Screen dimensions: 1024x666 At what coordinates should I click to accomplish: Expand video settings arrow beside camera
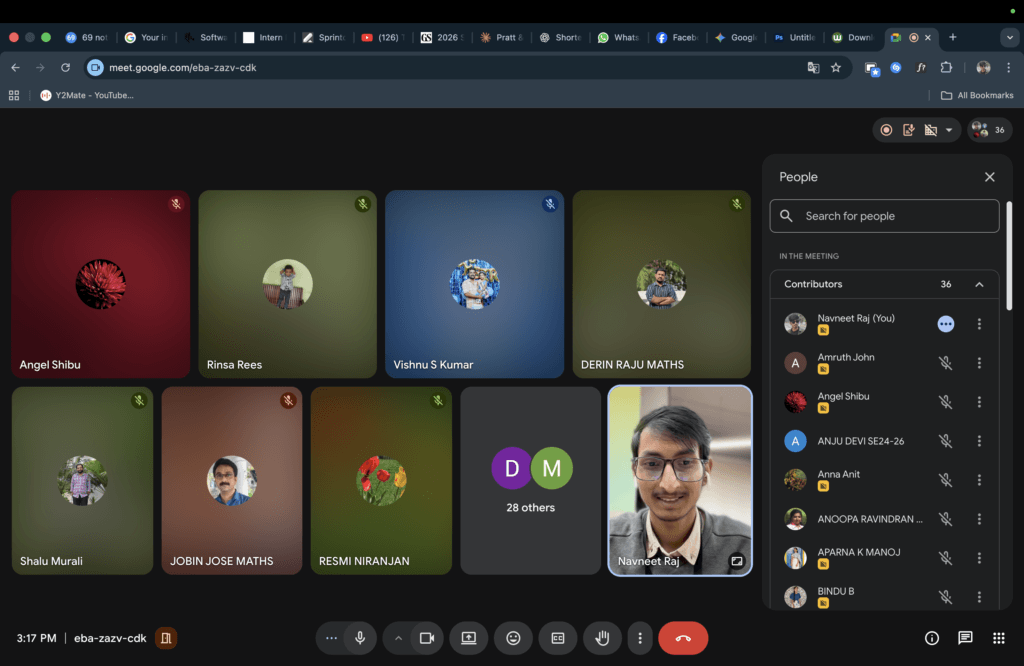pyautogui.click(x=398, y=638)
